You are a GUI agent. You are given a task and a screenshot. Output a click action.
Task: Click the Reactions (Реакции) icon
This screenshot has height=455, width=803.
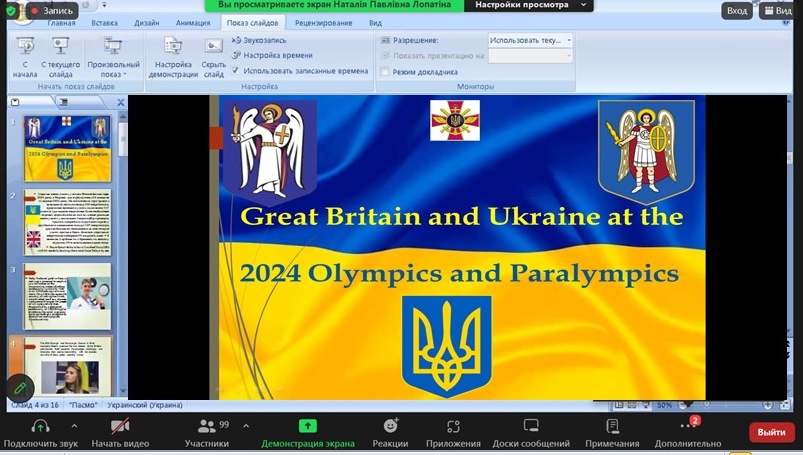tap(390, 427)
